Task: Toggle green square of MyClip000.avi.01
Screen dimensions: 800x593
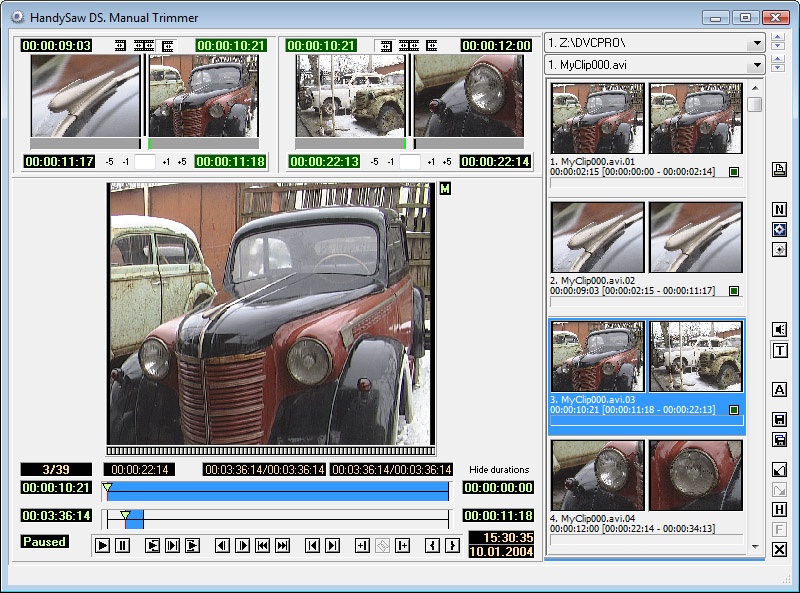Action: point(734,172)
